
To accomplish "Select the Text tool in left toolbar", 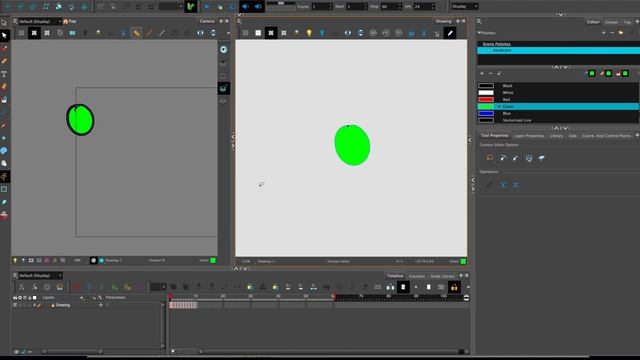I will coord(4,74).
